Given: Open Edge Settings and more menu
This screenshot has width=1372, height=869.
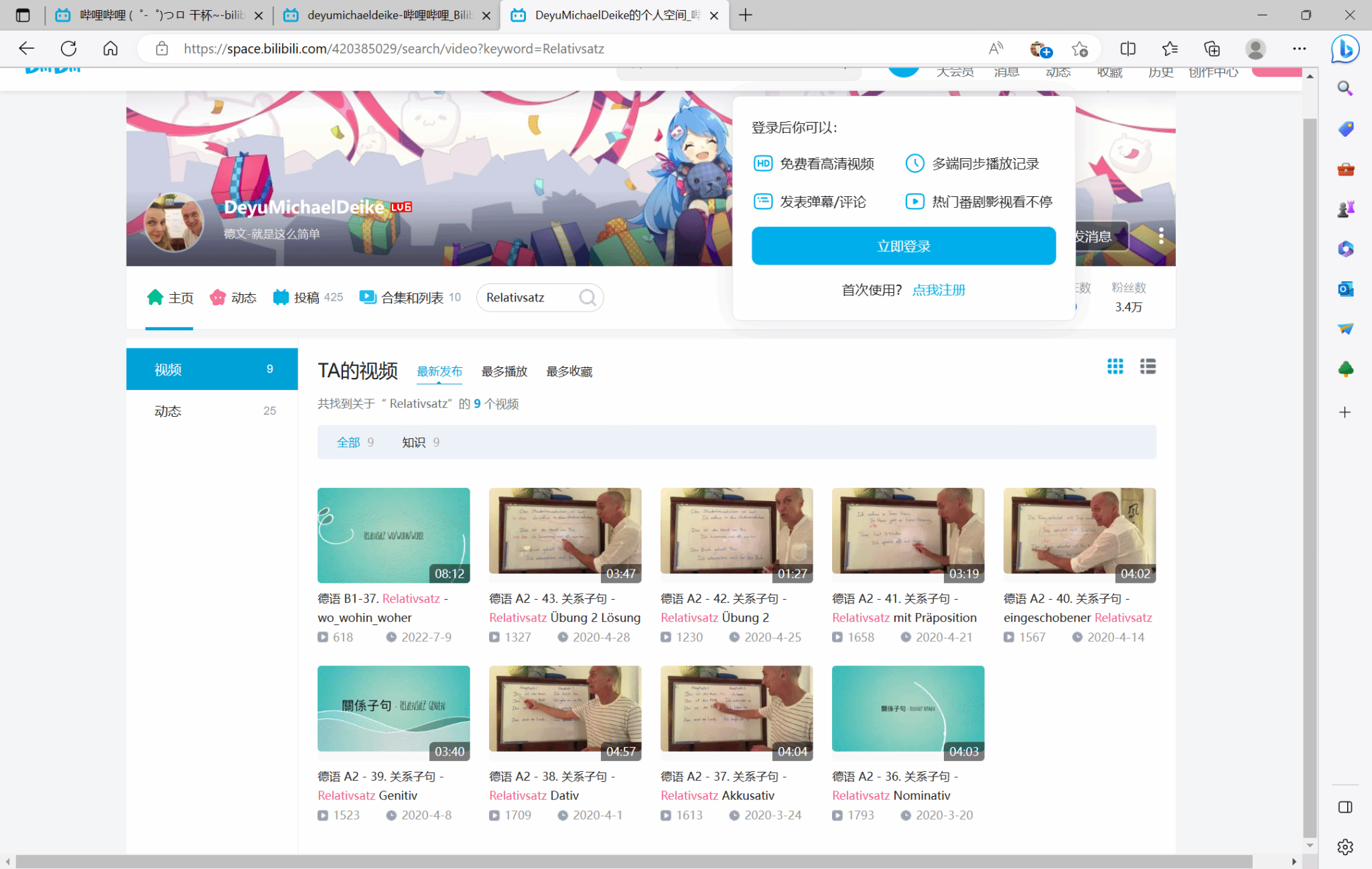Looking at the screenshot, I should coord(1299,49).
